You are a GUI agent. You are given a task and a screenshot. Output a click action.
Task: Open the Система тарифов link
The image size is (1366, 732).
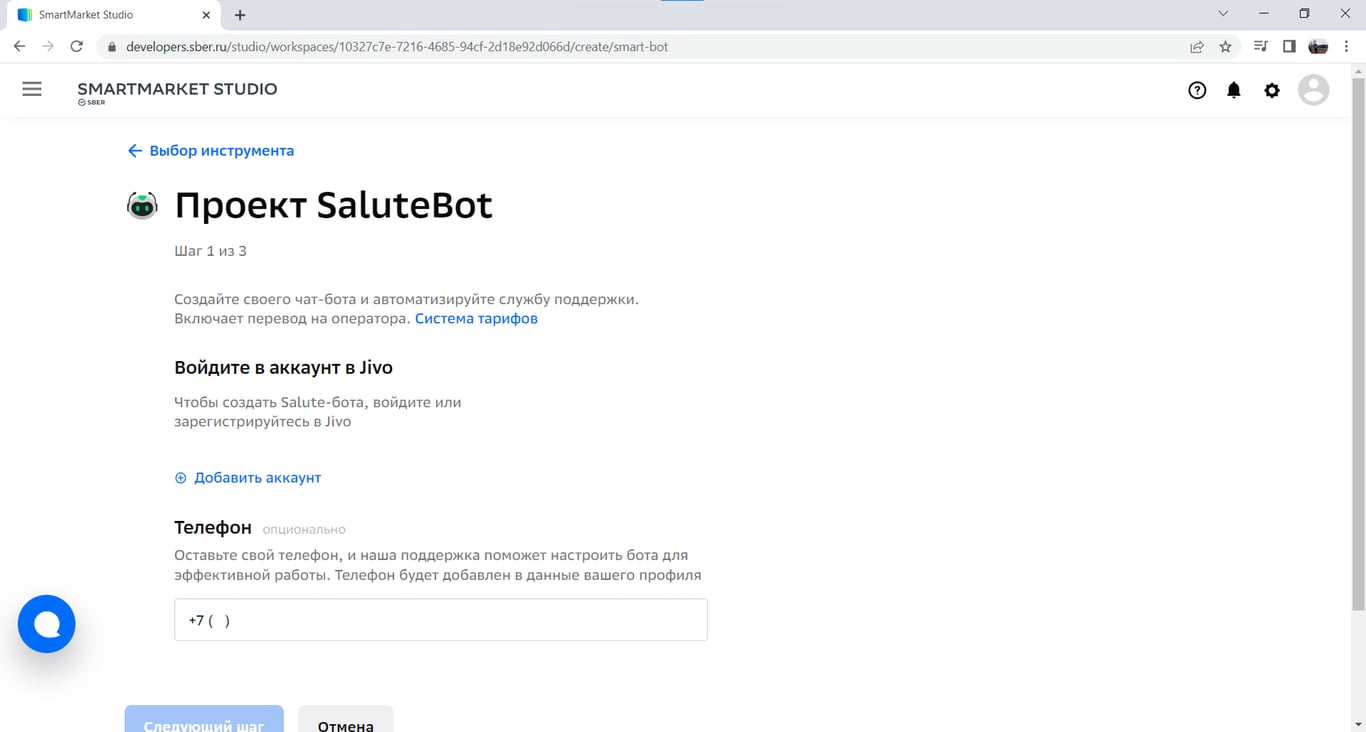(476, 318)
